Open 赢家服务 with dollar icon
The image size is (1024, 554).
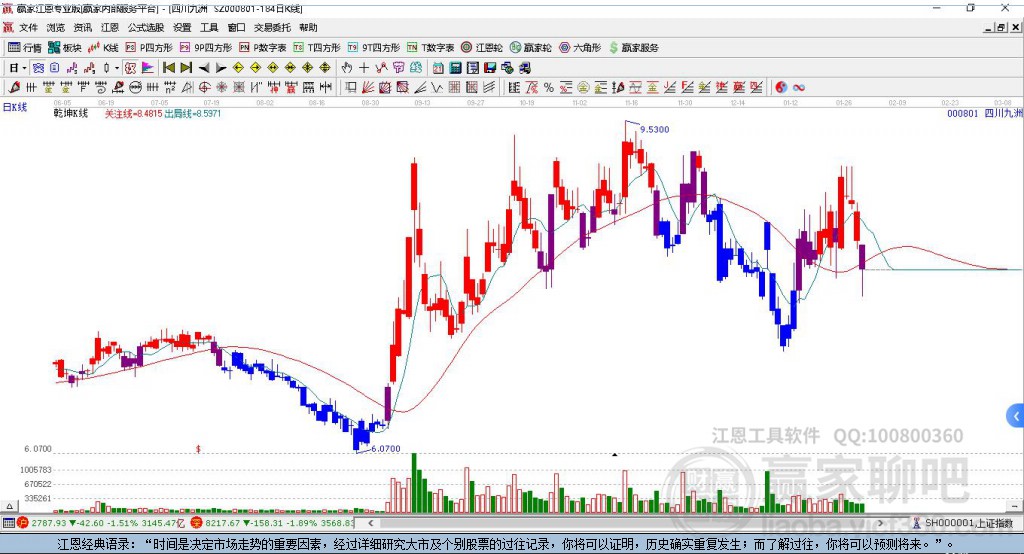tap(633, 48)
